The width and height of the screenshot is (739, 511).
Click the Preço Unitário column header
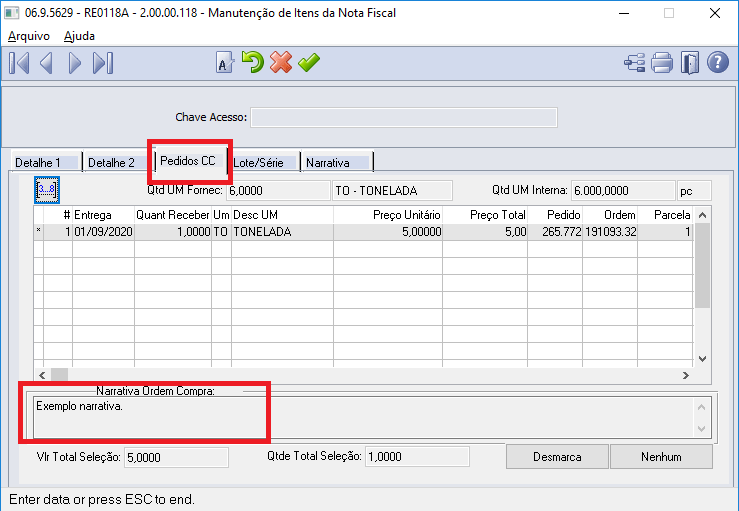click(388, 215)
